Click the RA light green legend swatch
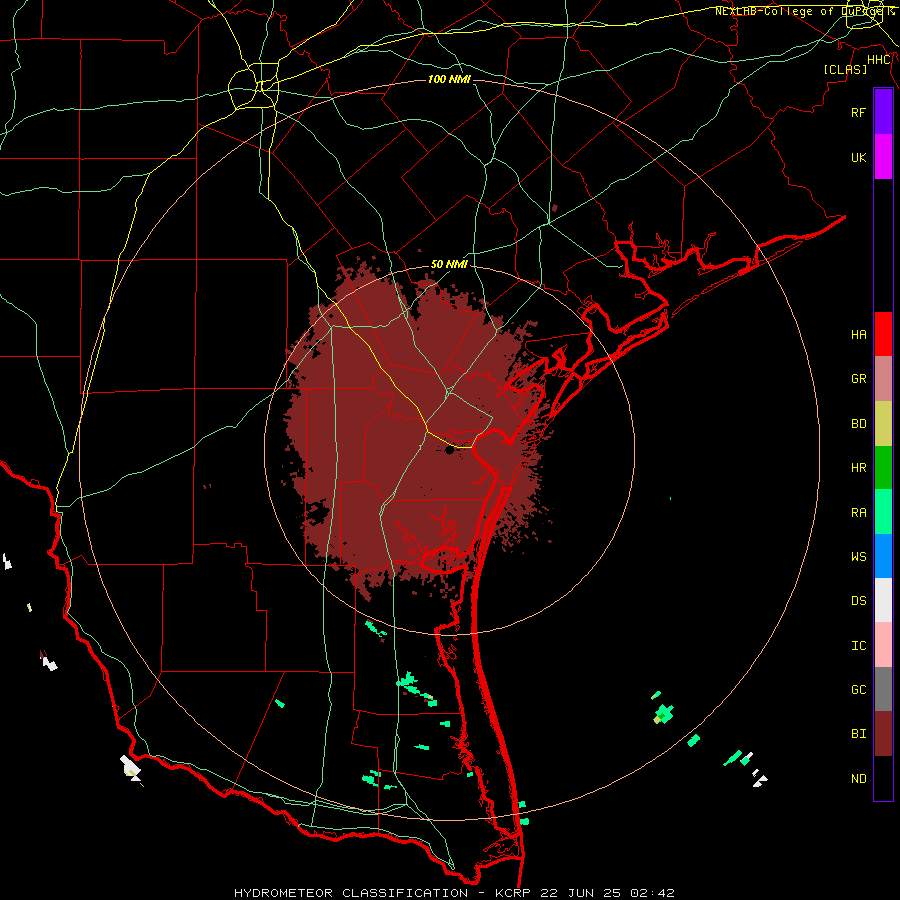The height and width of the screenshot is (900, 900). [883, 512]
